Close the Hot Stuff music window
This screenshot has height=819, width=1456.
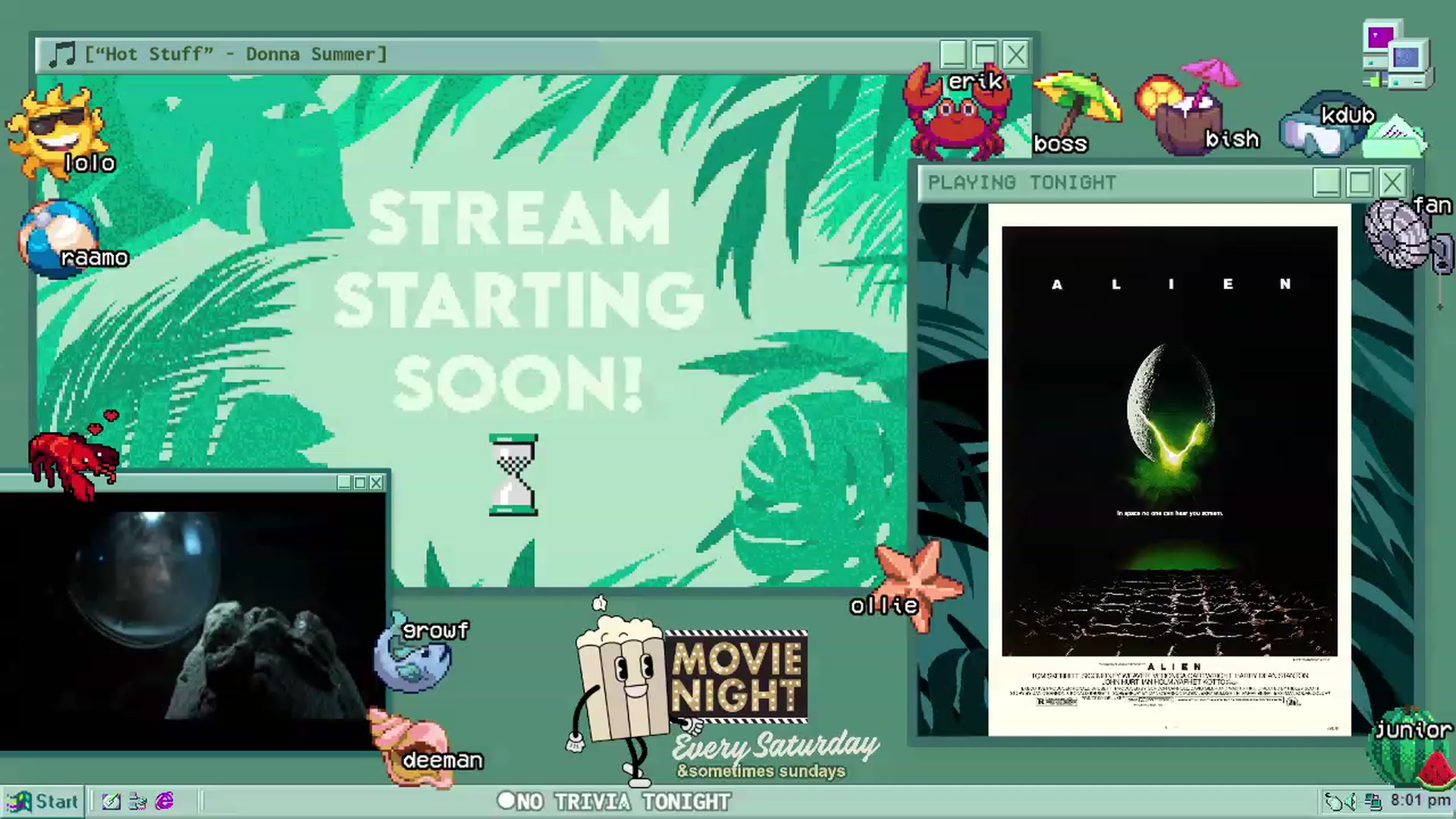coord(1016,55)
